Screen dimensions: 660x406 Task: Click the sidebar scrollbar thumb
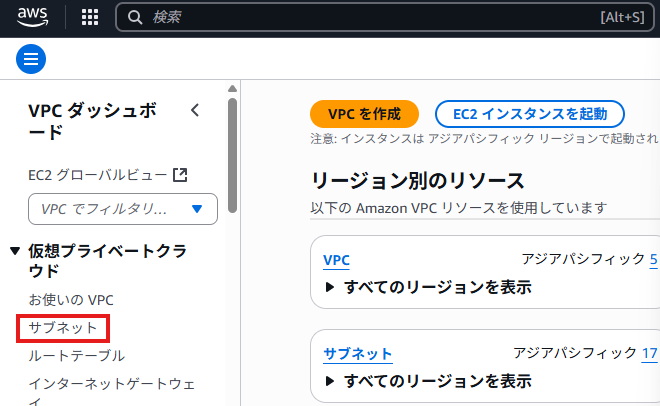pos(232,156)
